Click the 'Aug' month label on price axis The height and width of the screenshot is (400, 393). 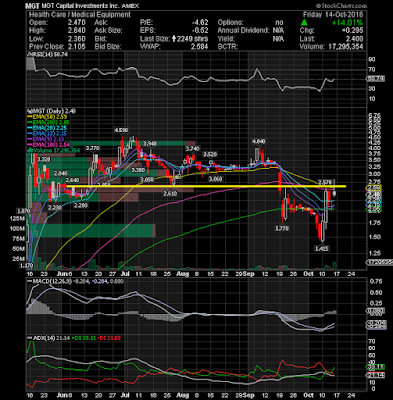(183, 274)
